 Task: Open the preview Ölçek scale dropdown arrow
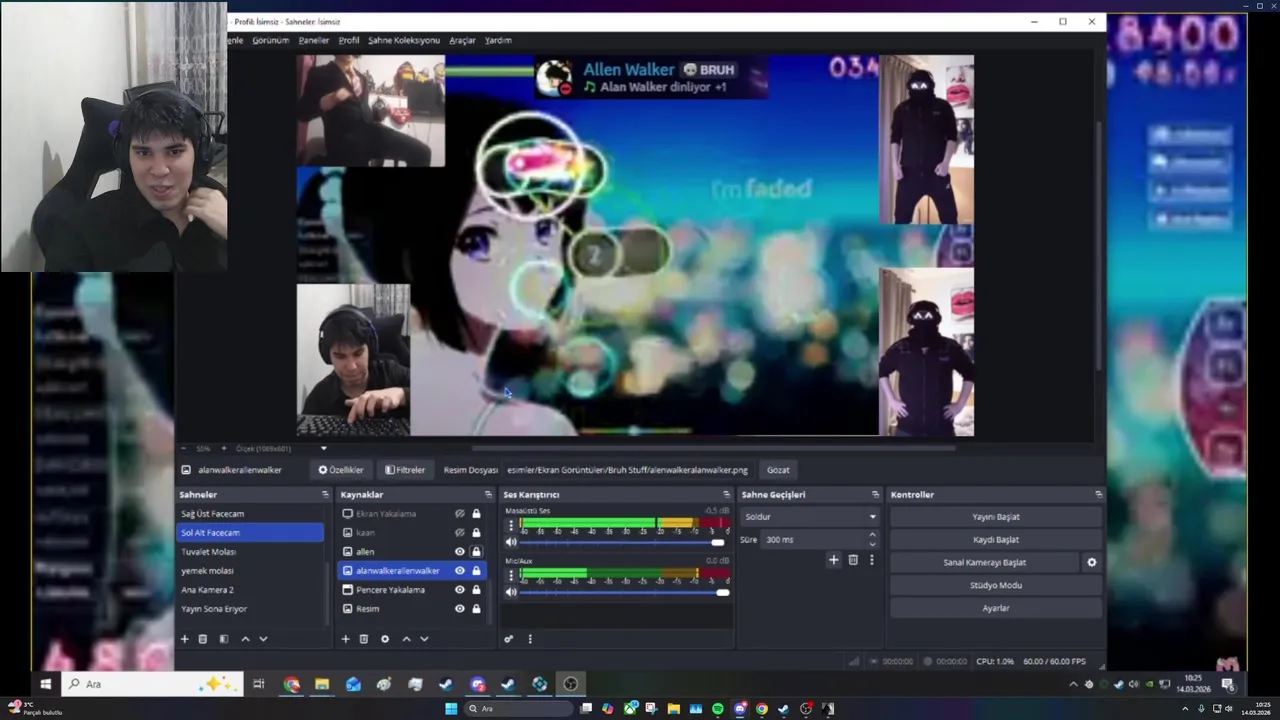point(323,449)
